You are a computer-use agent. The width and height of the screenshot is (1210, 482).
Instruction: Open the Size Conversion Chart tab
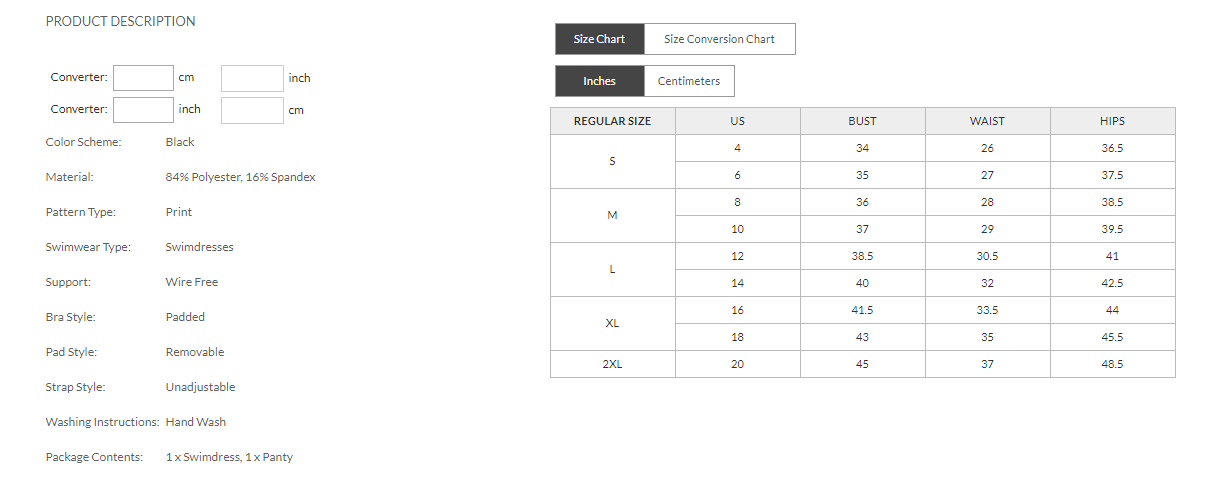pyautogui.click(x=719, y=39)
